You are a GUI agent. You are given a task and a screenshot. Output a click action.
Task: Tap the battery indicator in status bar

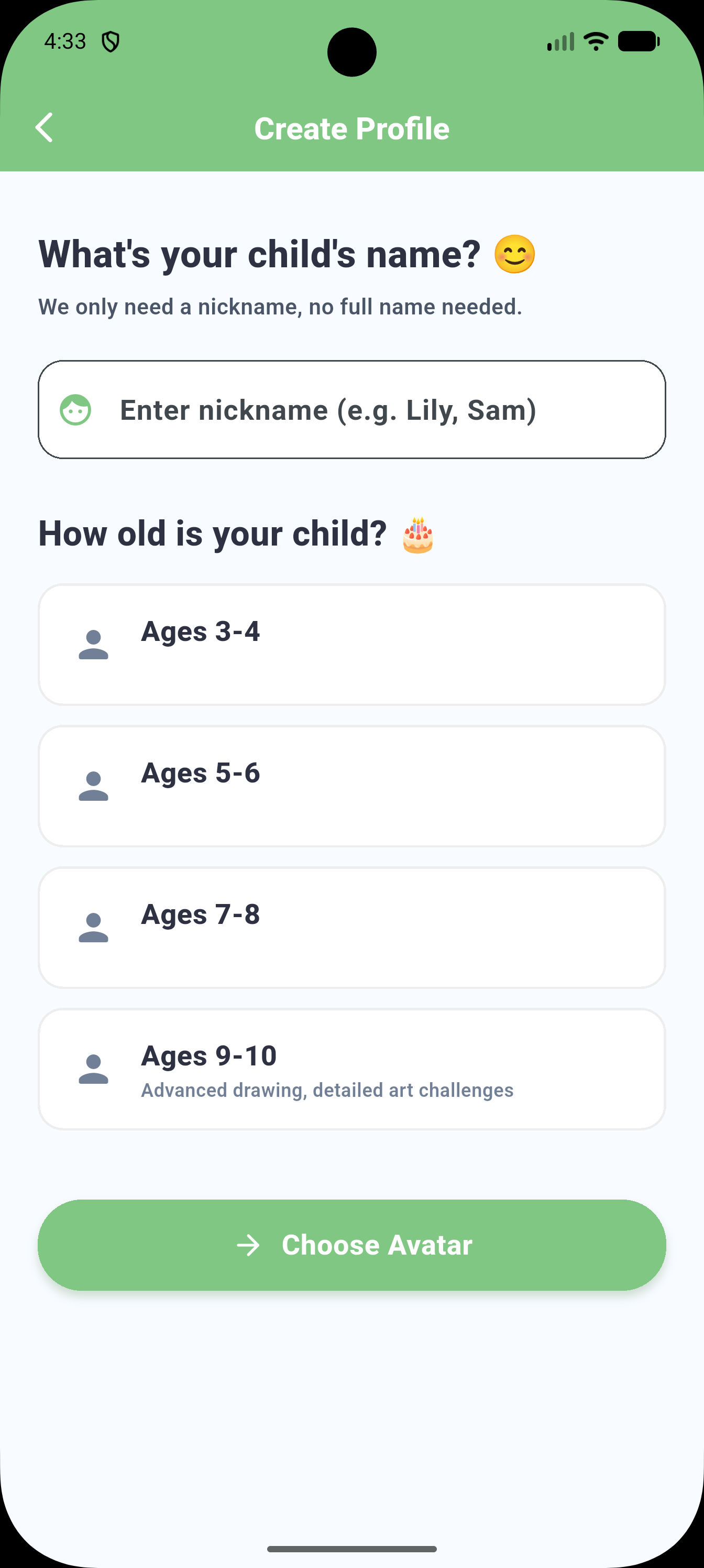(x=639, y=41)
